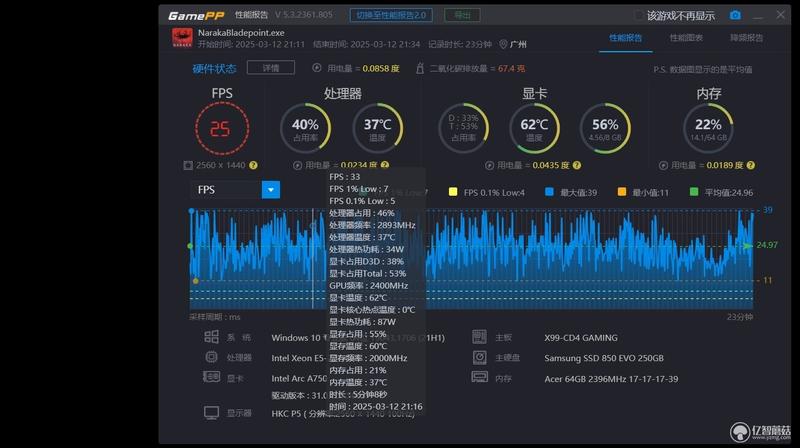The width and height of the screenshot is (800, 448).
Task: Click the X99-CD4 GAMING motherboard text
Action: 581,338
